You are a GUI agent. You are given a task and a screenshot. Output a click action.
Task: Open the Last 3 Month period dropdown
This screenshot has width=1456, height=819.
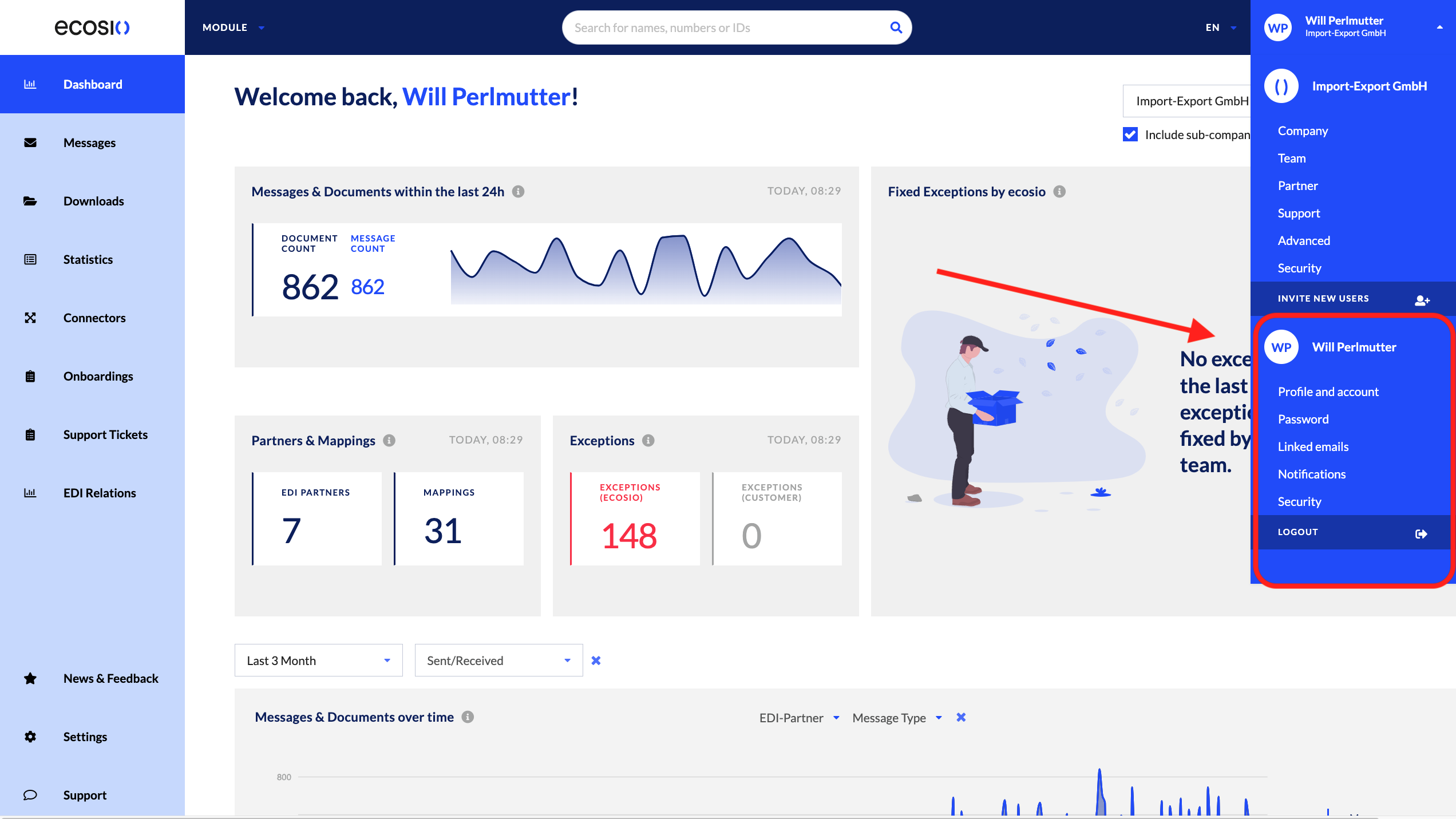[x=319, y=660]
